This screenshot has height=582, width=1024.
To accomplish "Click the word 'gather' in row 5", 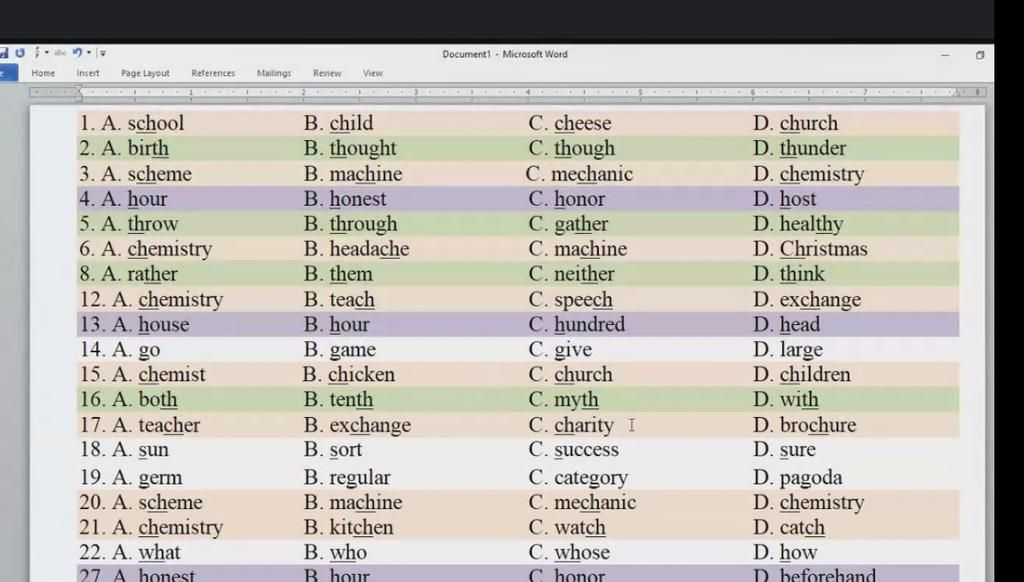I will tap(581, 224).
